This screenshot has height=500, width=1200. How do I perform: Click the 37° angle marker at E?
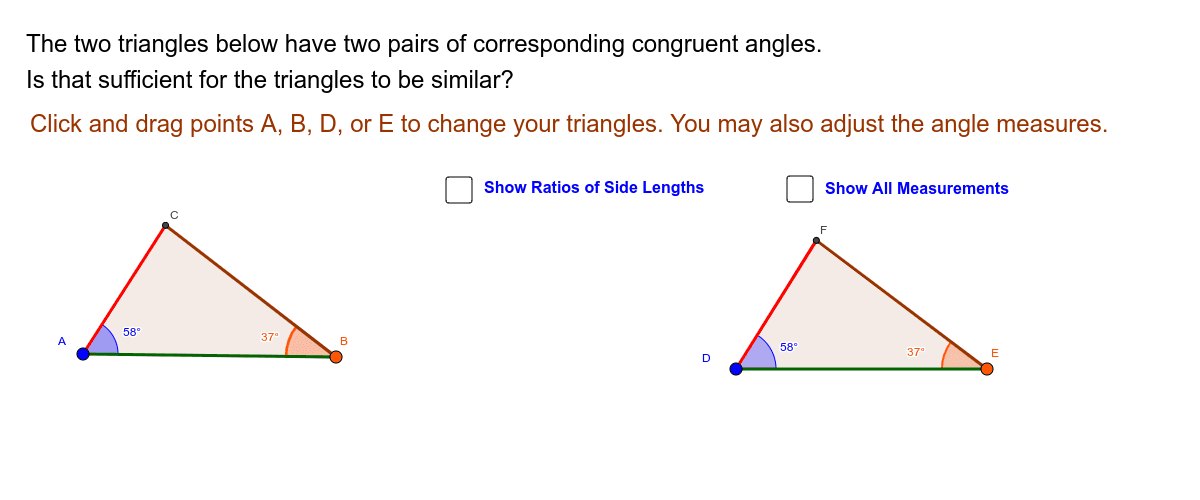click(960, 358)
